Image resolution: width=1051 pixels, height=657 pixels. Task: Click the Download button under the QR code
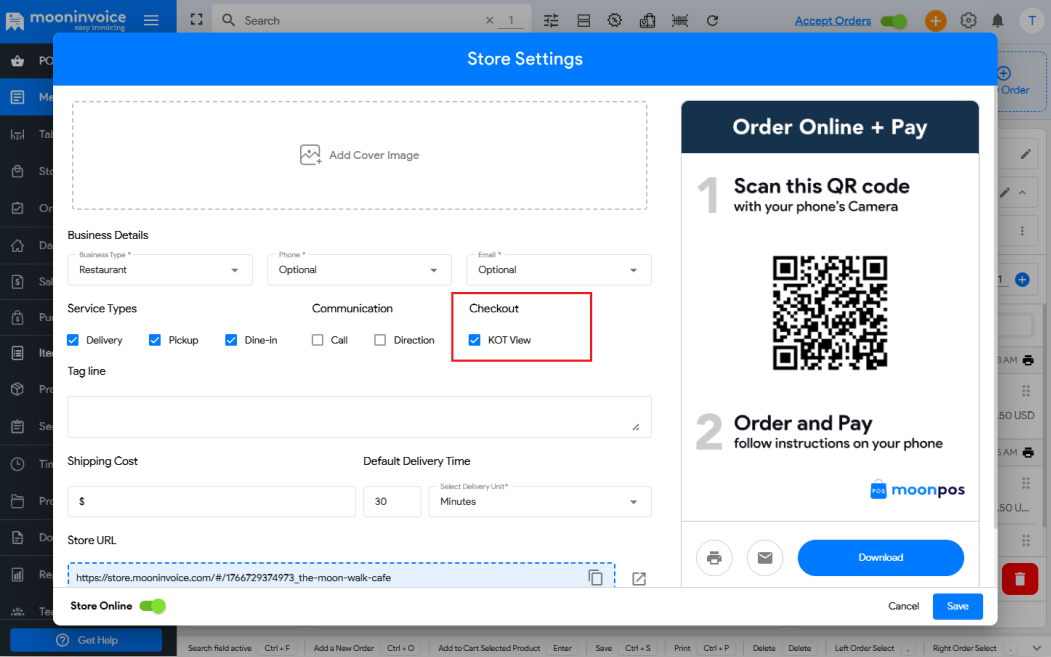pyautogui.click(x=880, y=557)
